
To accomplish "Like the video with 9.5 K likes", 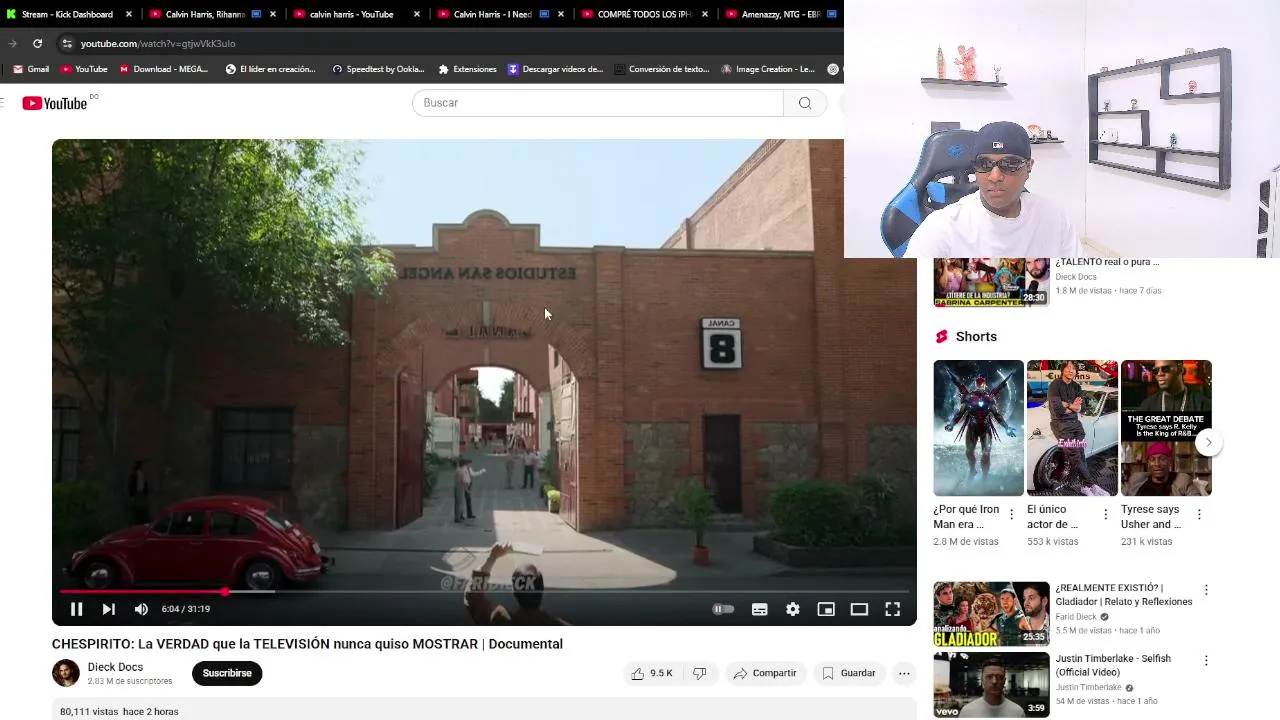I will 651,673.
